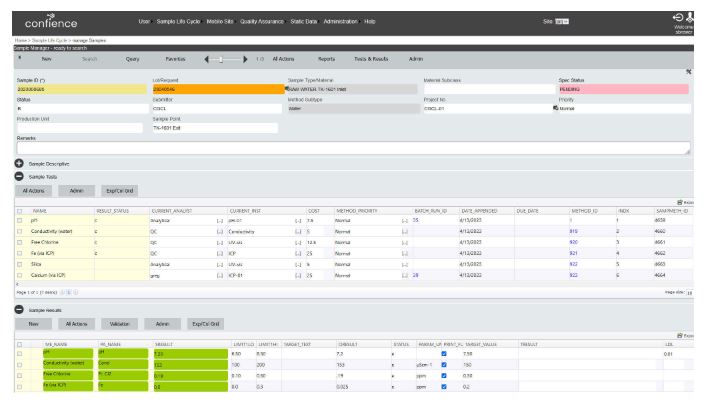Click lookup icon beside Sample Type/Material field
The image size is (705, 401).
[285, 89]
